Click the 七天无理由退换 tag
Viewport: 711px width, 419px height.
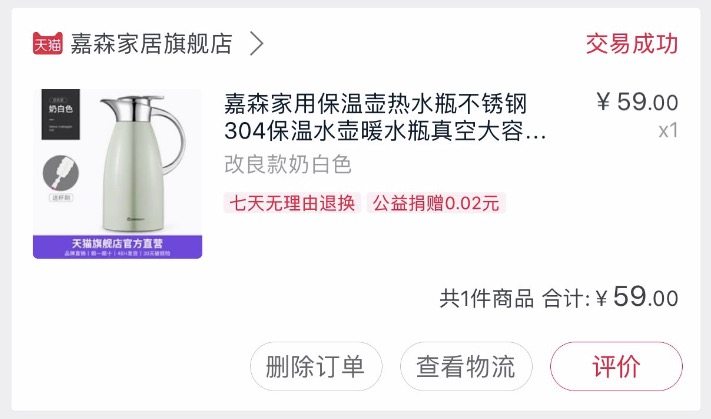point(292,203)
